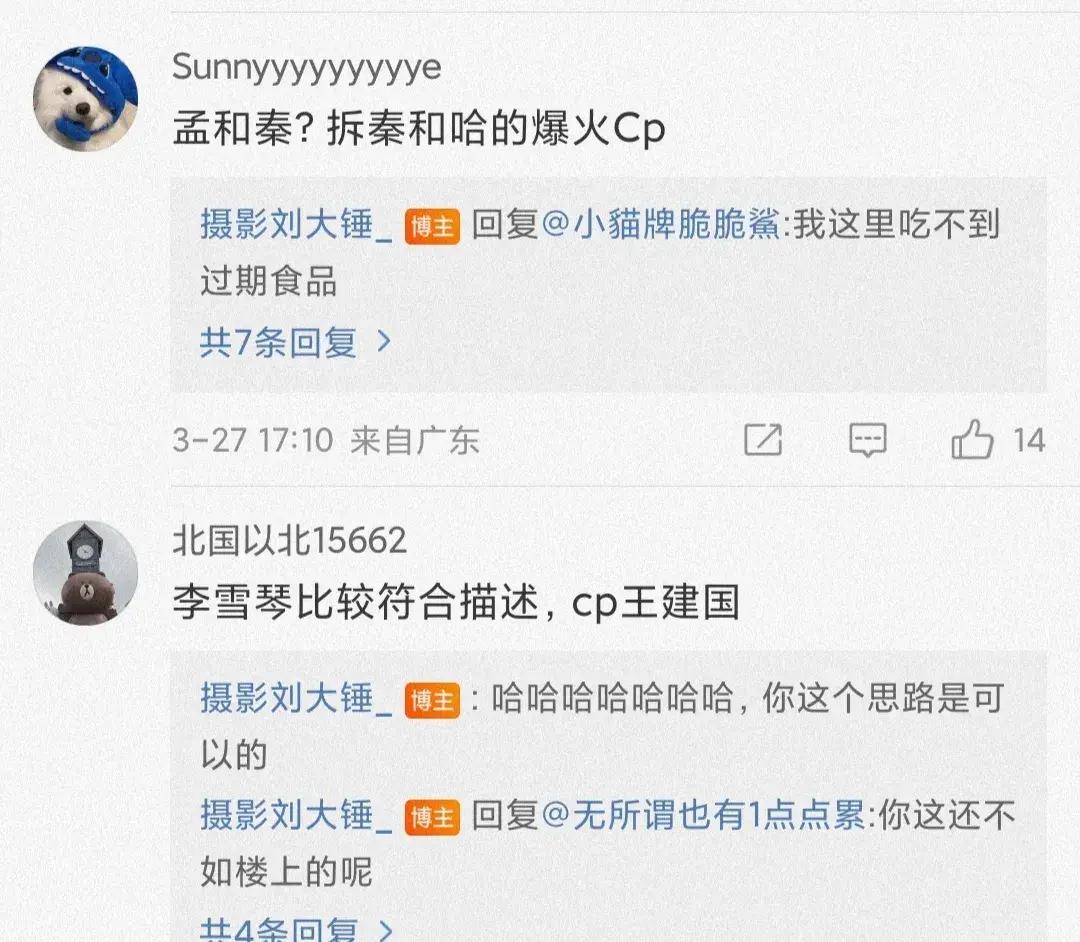Click the 博主 badge in the first reply
The image size is (1080, 942).
(x=432, y=227)
